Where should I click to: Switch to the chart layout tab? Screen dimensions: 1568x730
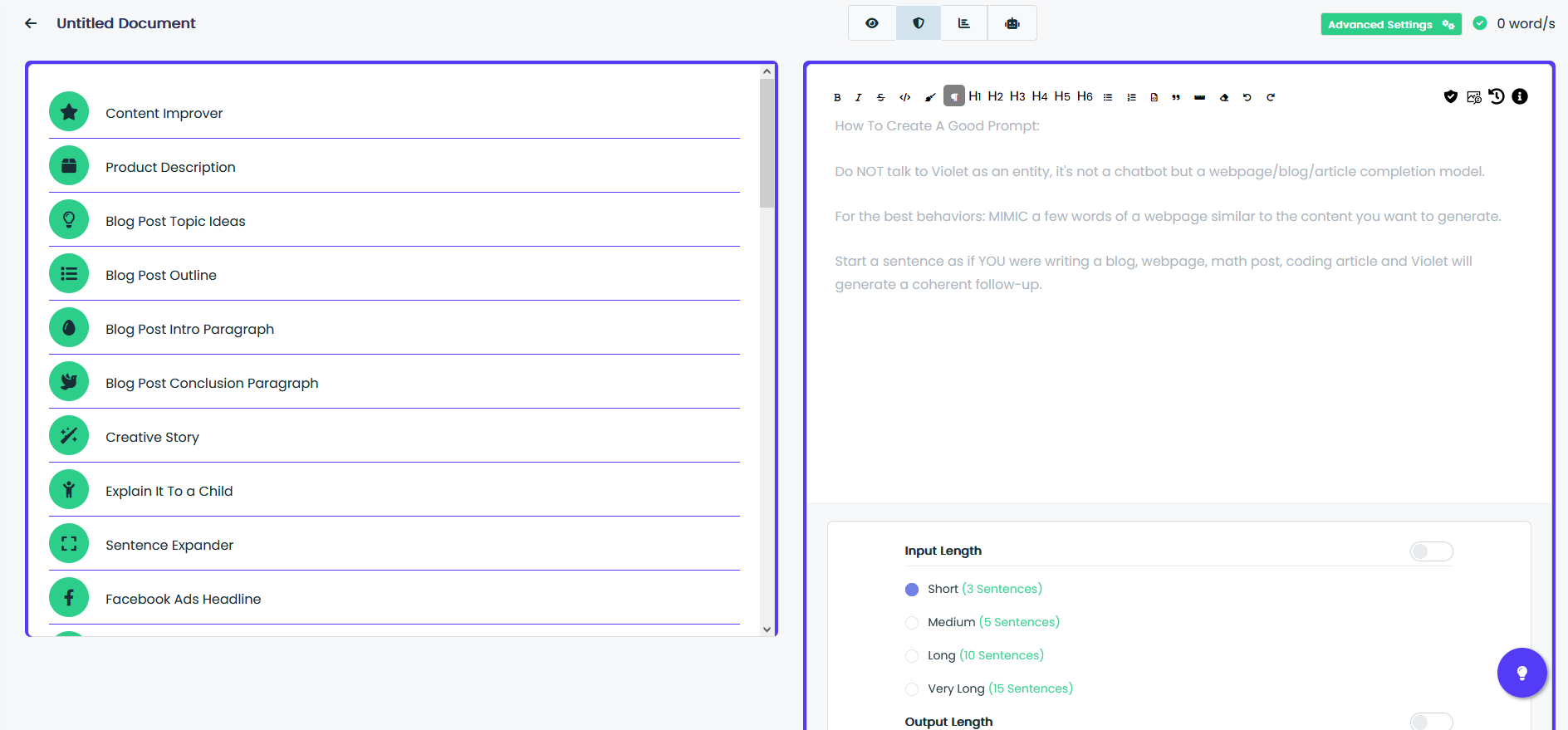tap(964, 23)
